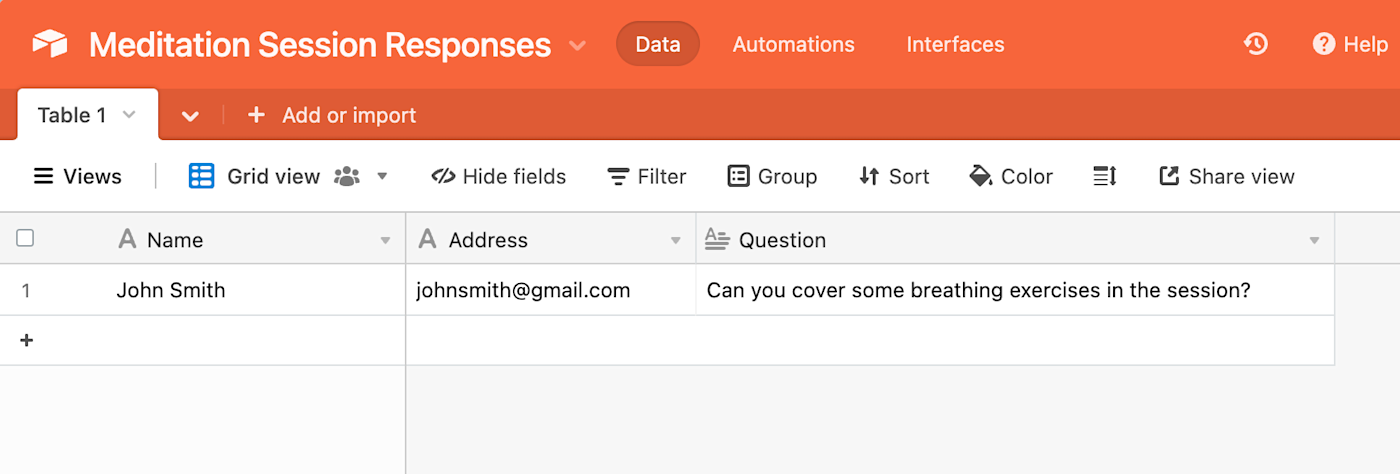
Task: Expand the base name dropdown chevron
Action: pyautogui.click(x=577, y=45)
